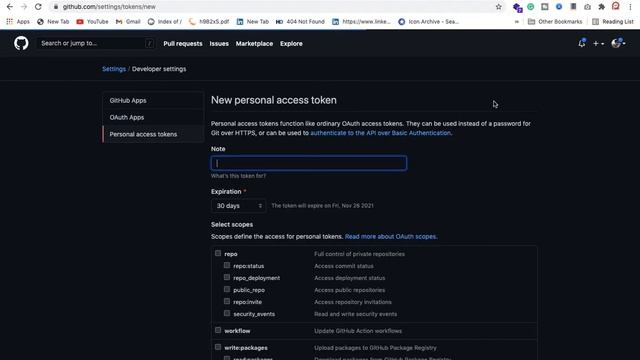
Task: Open the Explore page
Action: click(291, 44)
